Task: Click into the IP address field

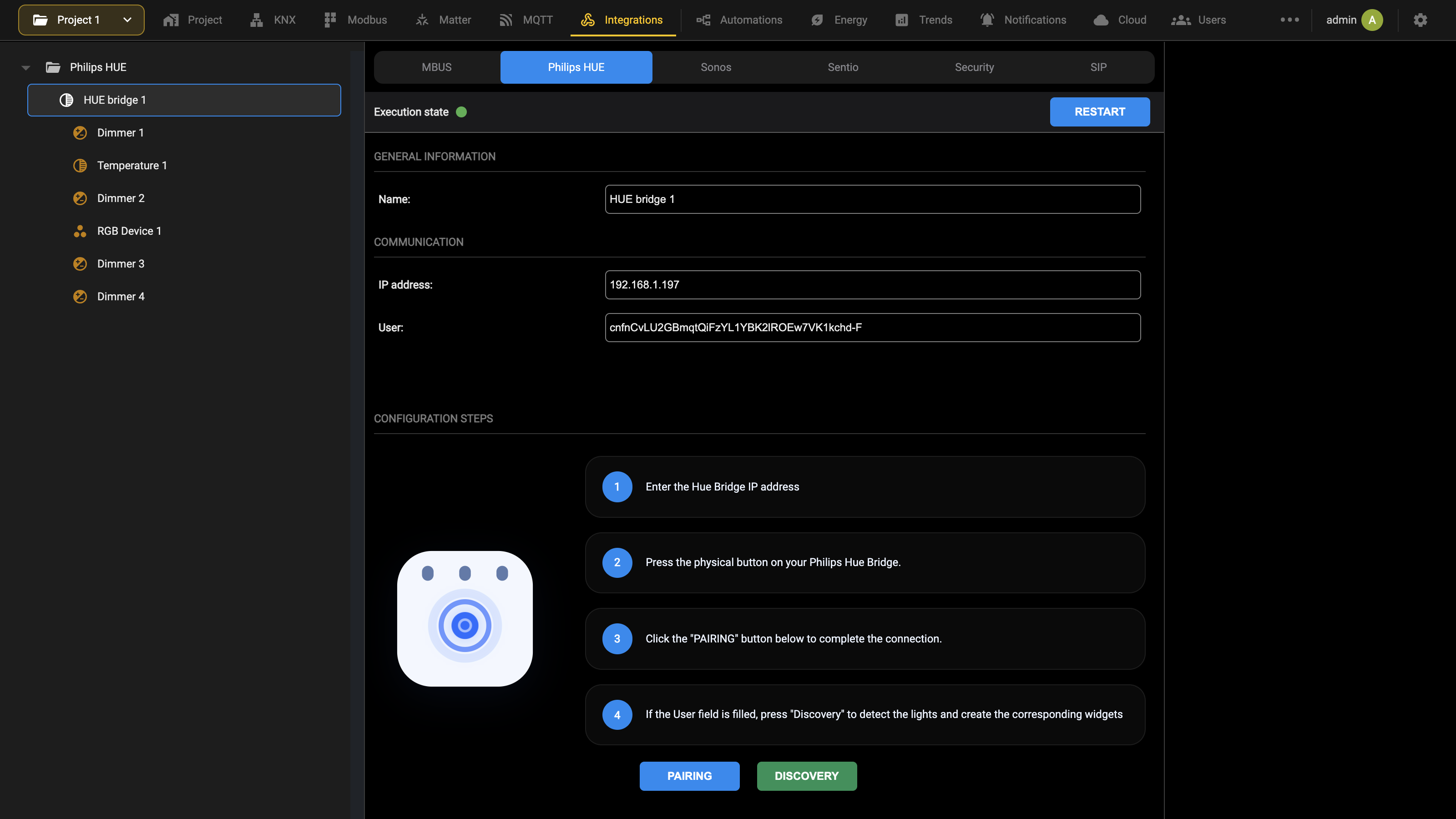Action: pos(872,285)
